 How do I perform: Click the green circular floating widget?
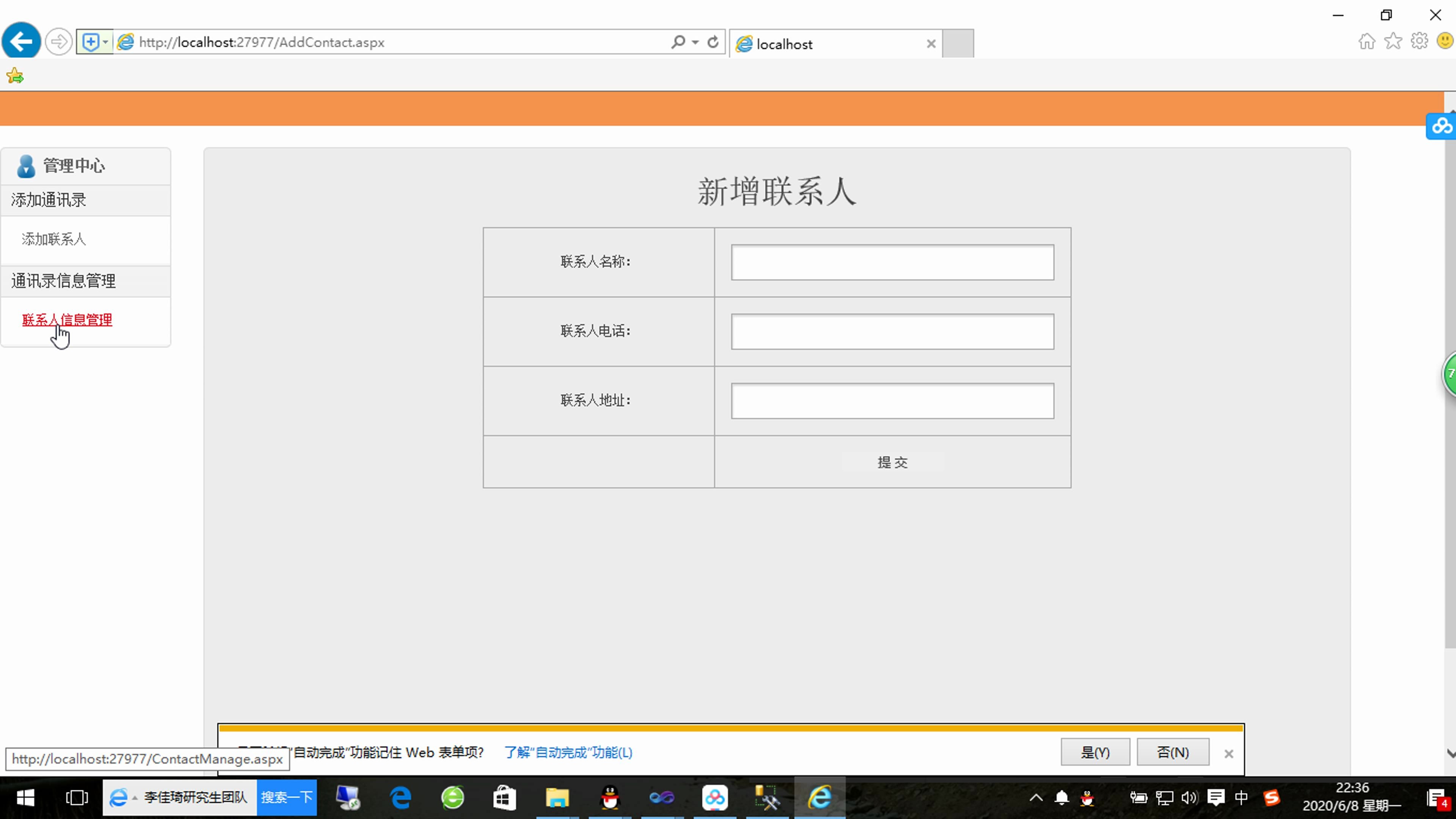[1449, 373]
